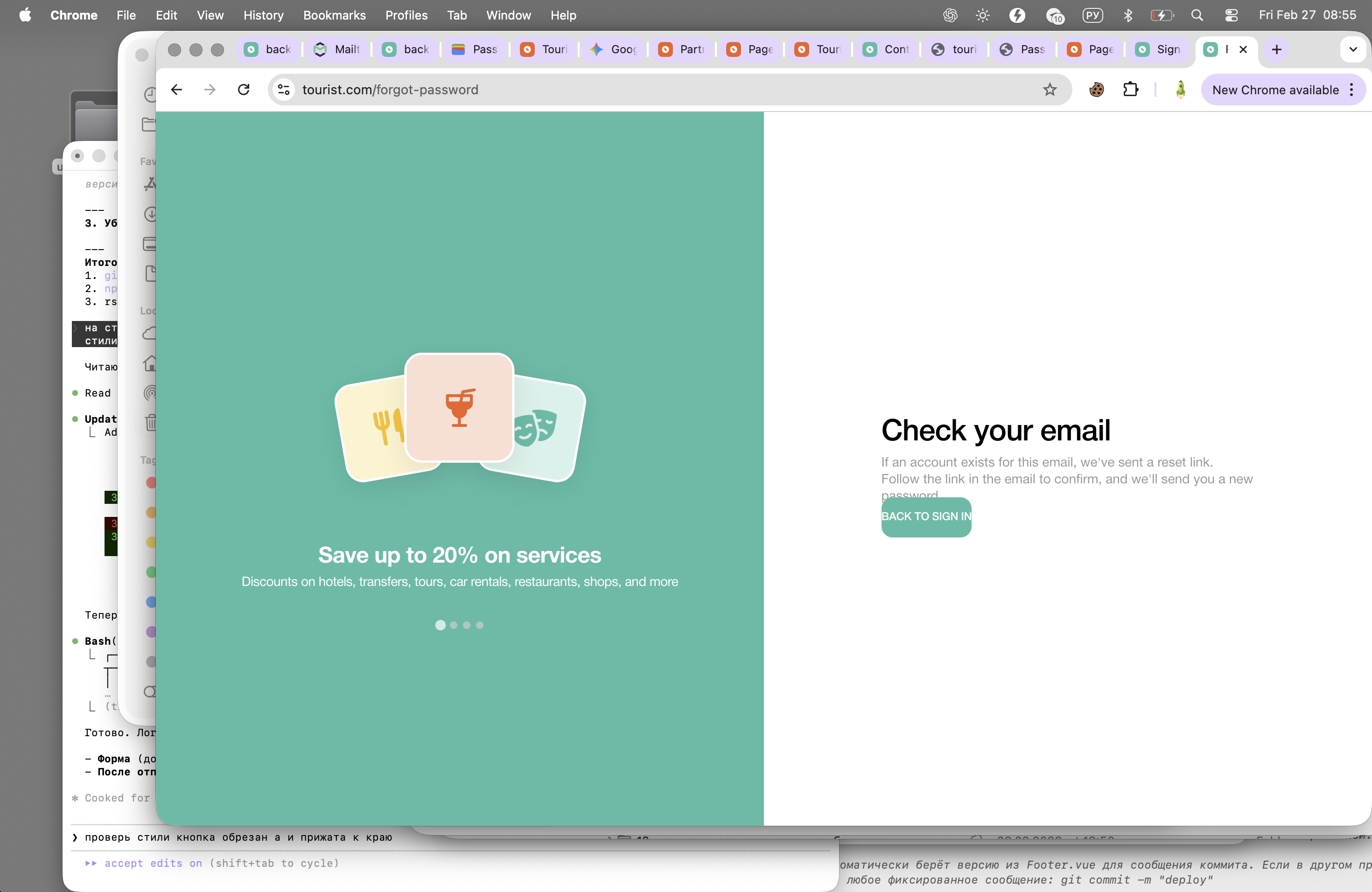
Task: Switch to the Mailt tab
Action: coord(338,49)
